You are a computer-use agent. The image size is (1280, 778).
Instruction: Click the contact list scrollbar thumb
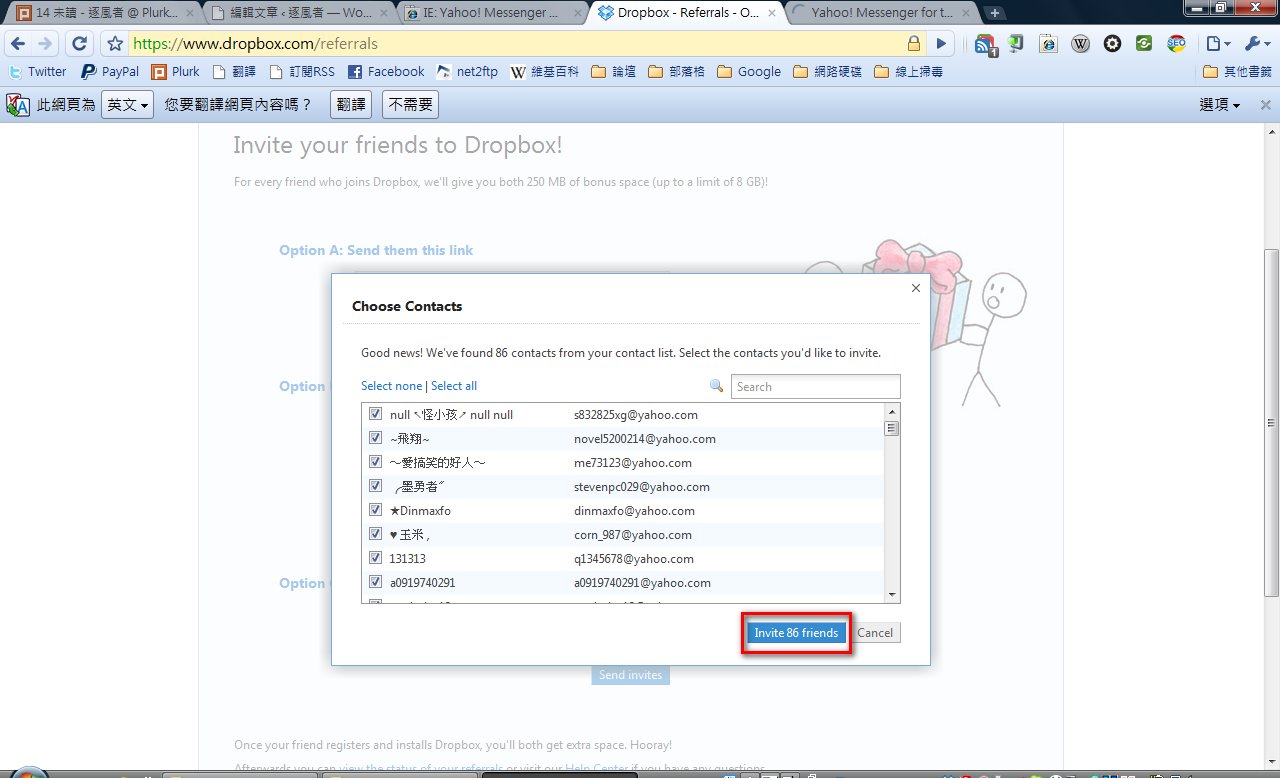[x=892, y=428]
